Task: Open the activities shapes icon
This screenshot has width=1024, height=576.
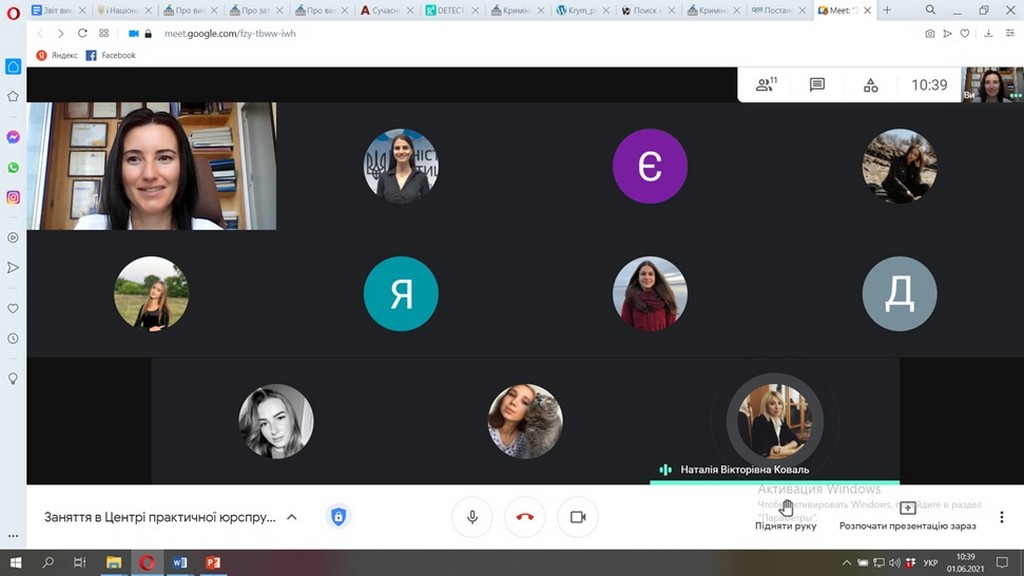Action: click(870, 85)
